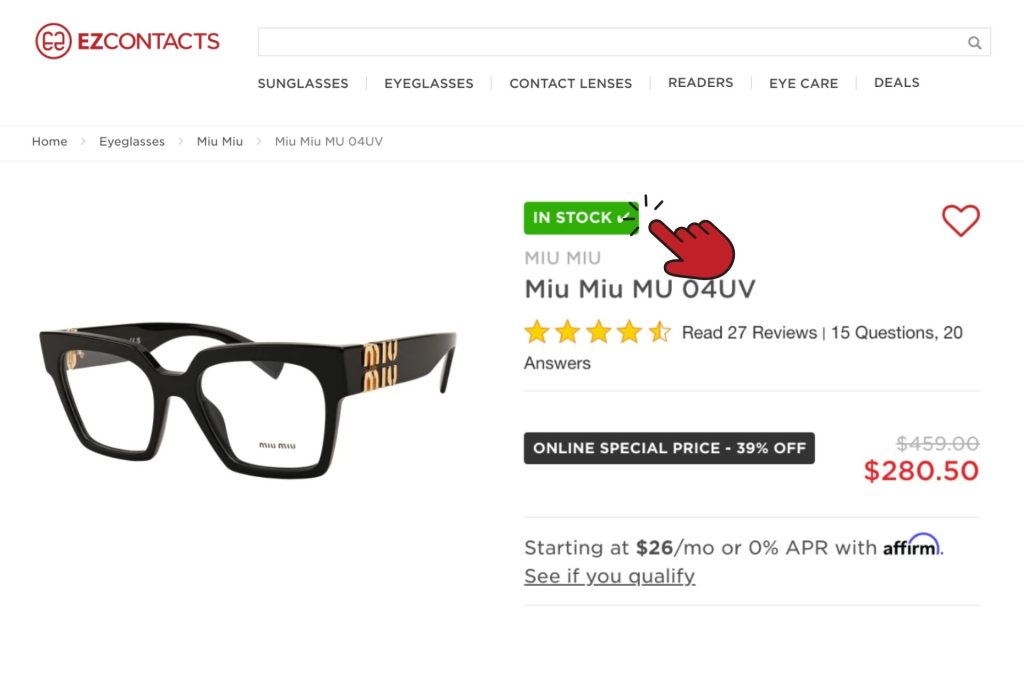Select the half-filled fifth star
Image resolution: width=1024 pixels, height=683 pixels.
point(660,331)
